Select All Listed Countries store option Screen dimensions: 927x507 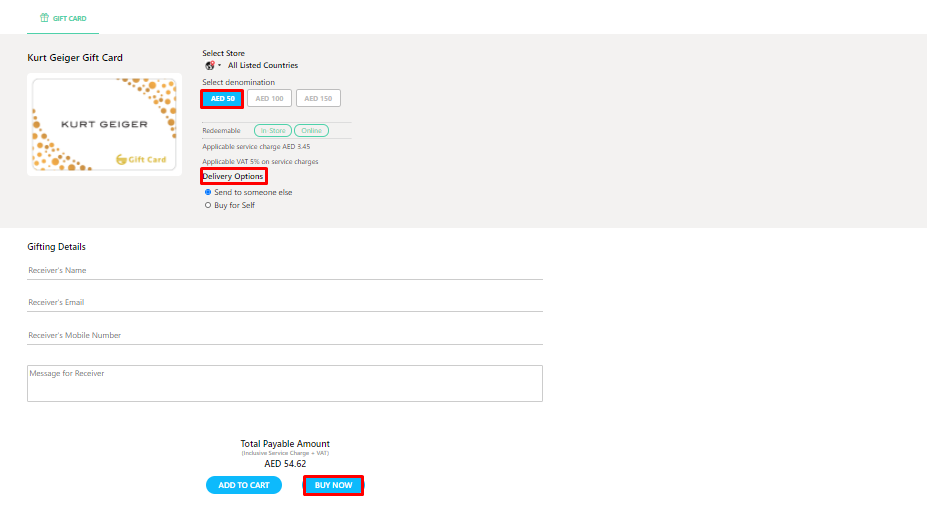point(262,66)
